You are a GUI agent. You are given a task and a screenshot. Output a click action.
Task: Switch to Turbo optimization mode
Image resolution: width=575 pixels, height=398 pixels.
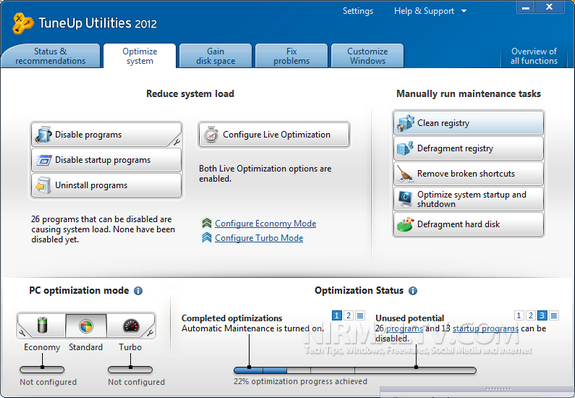[131, 325]
